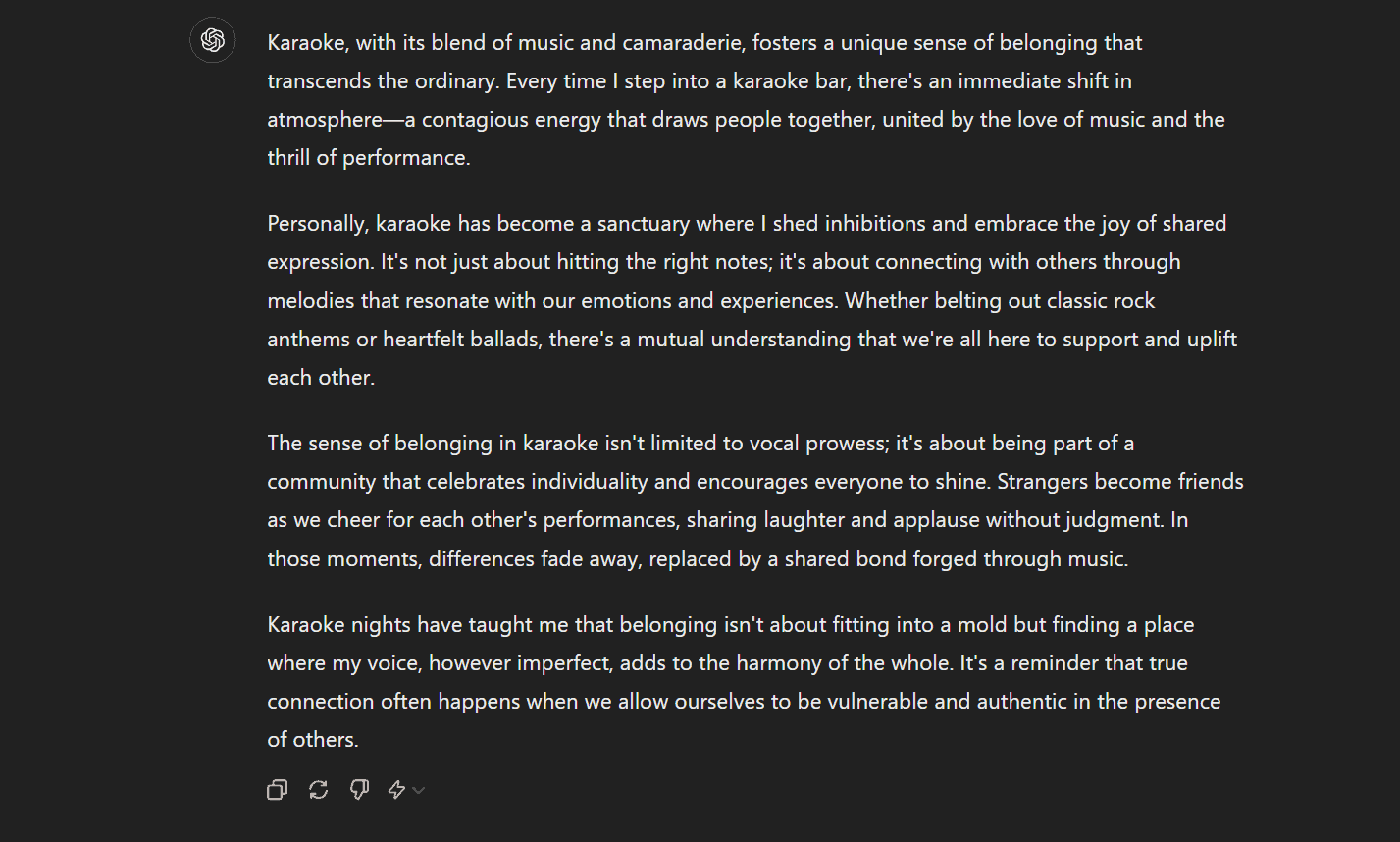
Task: Click 'Strangers become friends' in the third paragraph
Action: tap(1120, 482)
